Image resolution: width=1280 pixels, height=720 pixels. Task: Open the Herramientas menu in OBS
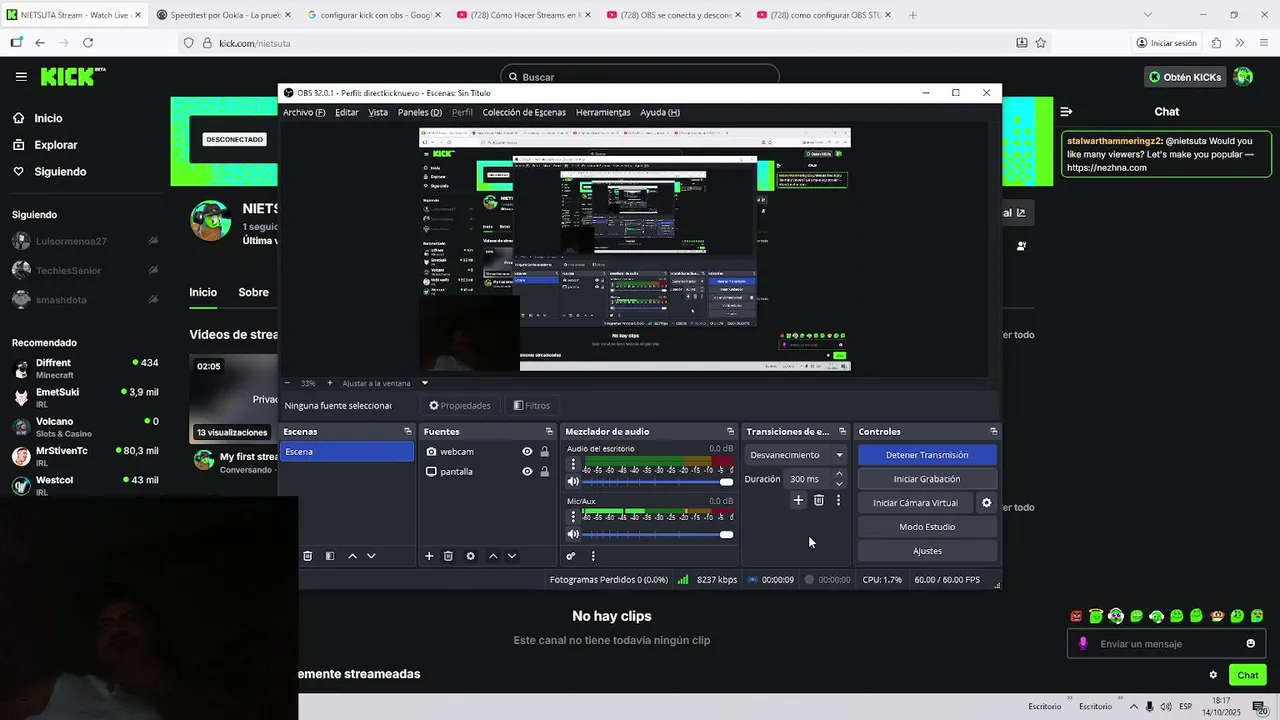pyautogui.click(x=603, y=113)
